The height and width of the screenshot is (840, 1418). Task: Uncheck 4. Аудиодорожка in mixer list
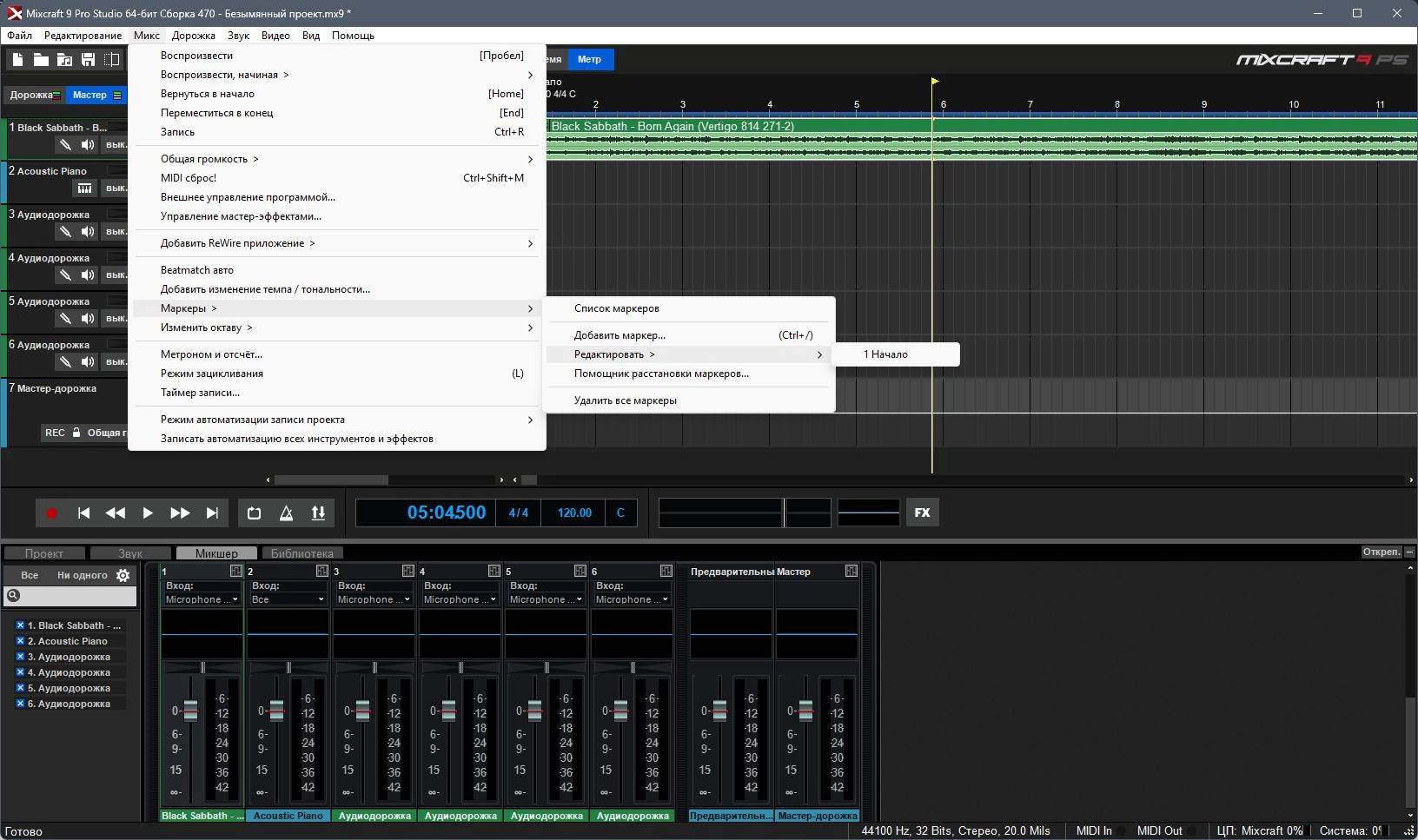pos(20,672)
